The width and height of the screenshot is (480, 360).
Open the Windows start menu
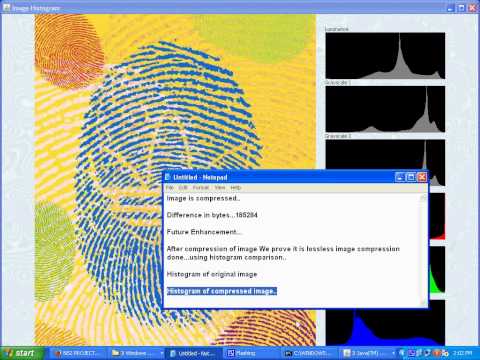point(21,353)
